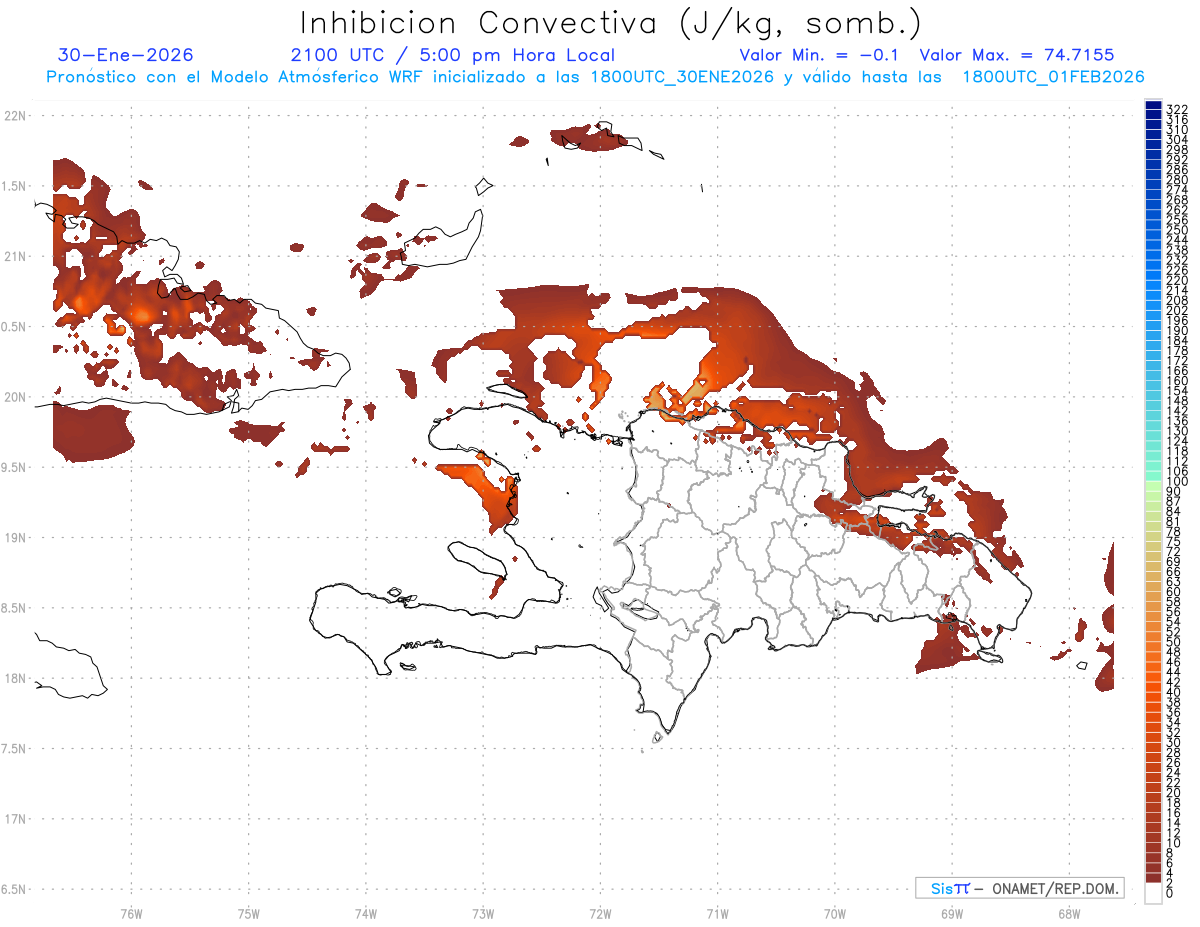The height and width of the screenshot is (927, 1200).
Task: Click the '30' colorbar label
Action: pos(1174,742)
